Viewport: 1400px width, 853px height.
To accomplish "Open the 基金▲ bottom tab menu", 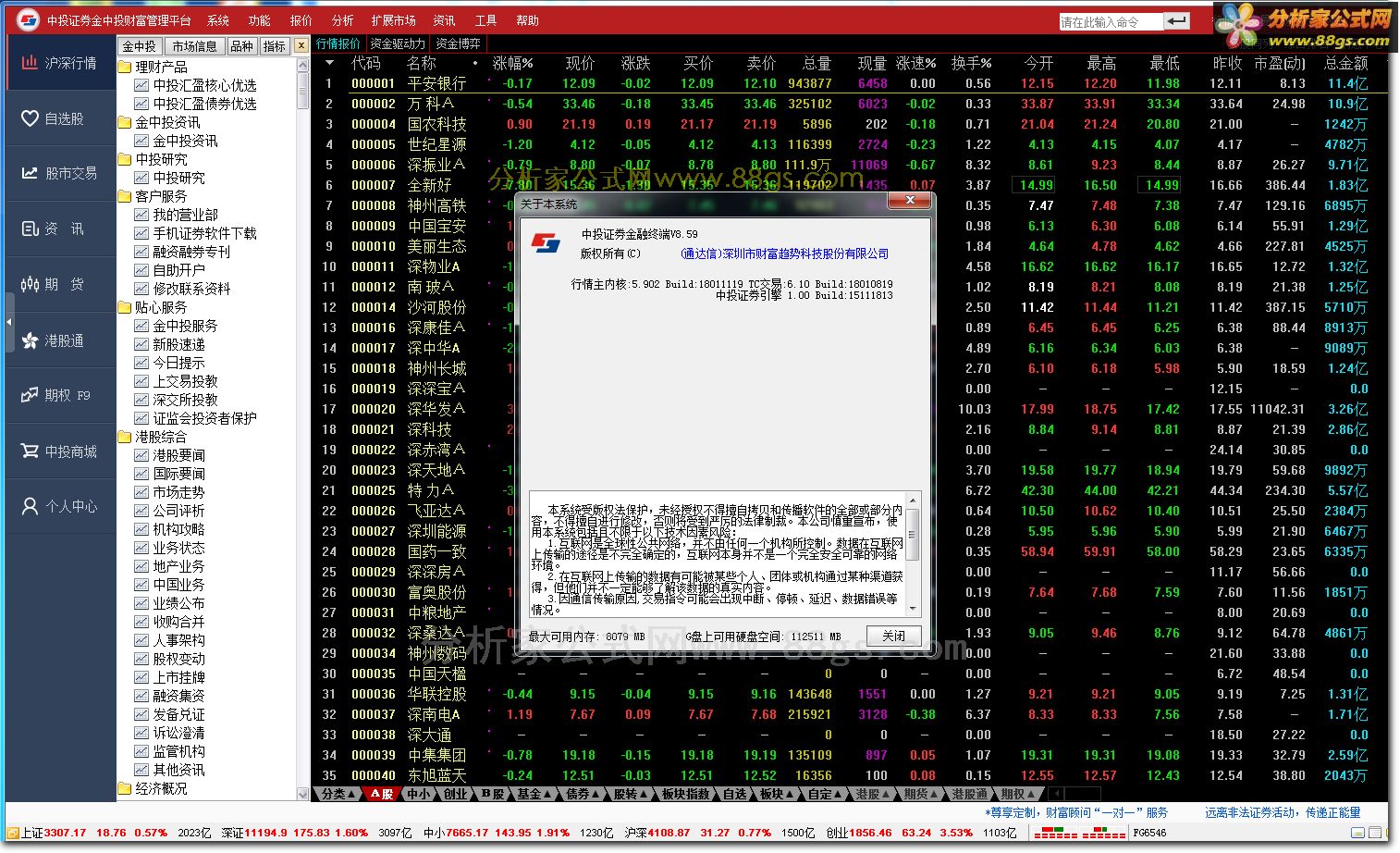I will coord(534,794).
